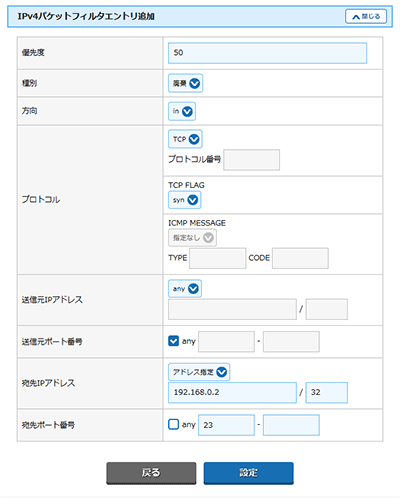
Task: Click the destination IP field 192.168.0.2
Action: [x=232, y=393]
